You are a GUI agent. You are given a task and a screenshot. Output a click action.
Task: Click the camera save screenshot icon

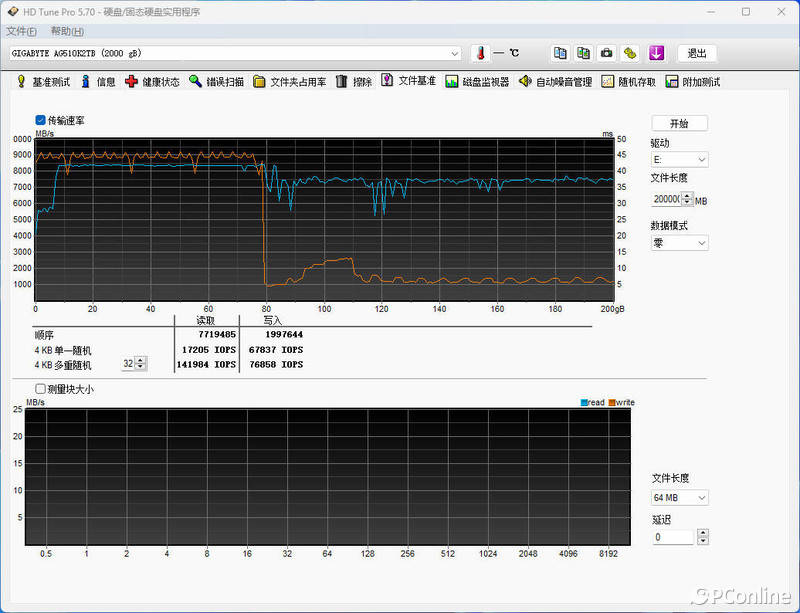point(607,53)
